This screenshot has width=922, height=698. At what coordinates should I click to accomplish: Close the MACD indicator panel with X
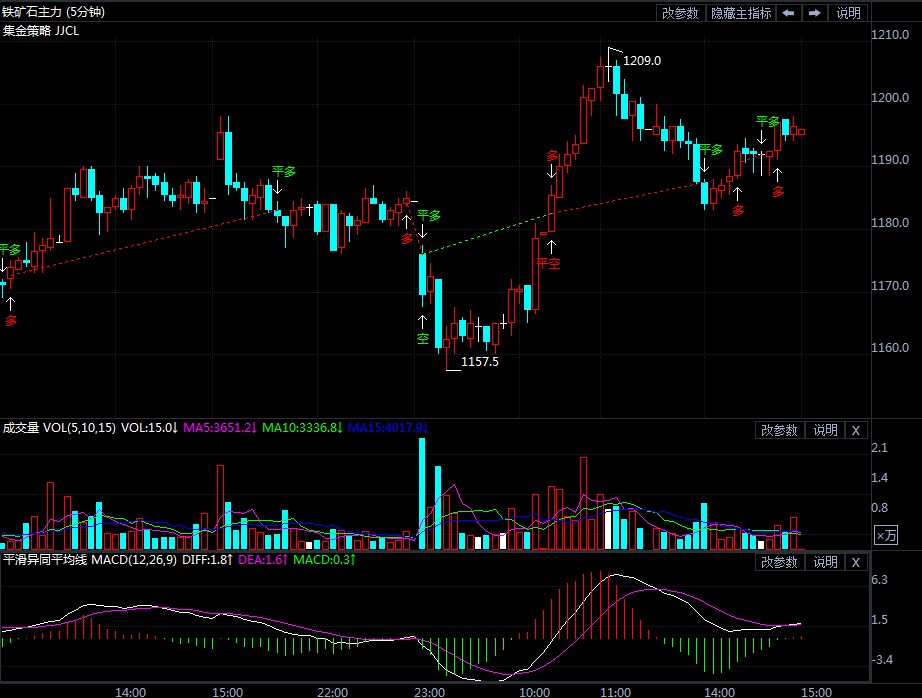(855, 562)
